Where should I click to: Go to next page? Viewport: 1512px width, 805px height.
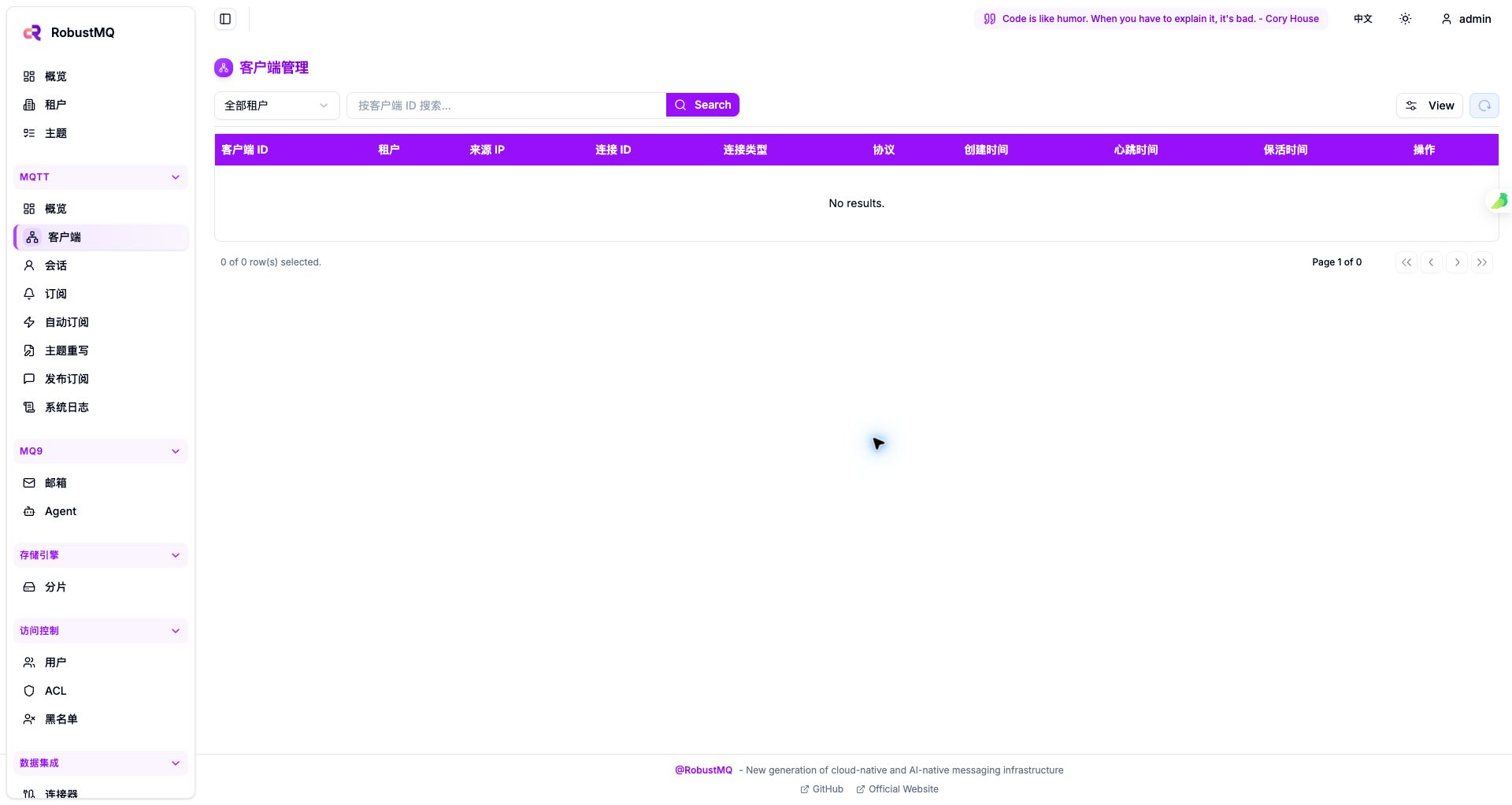pos(1457,262)
